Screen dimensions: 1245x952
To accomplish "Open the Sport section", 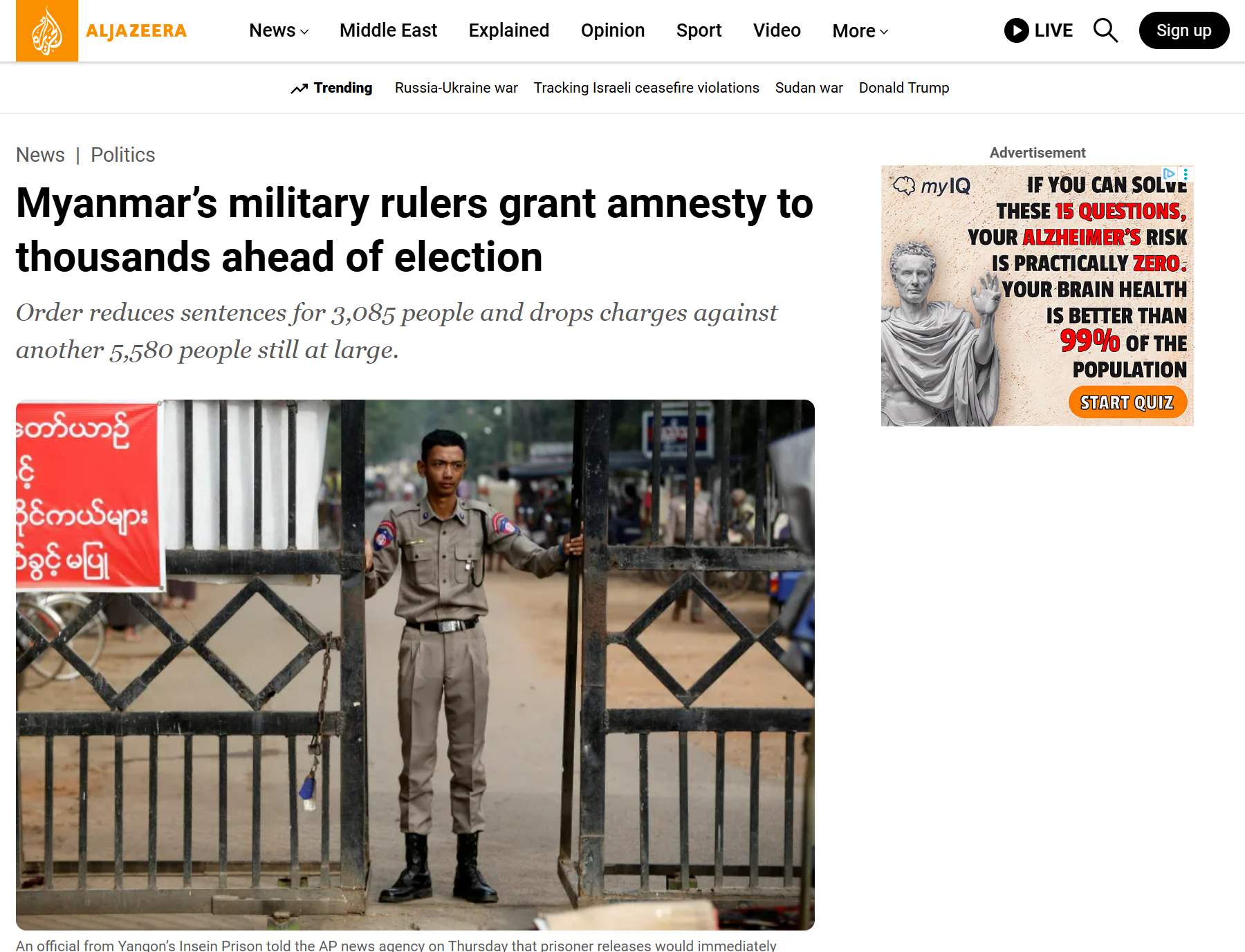I will [x=699, y=30].
